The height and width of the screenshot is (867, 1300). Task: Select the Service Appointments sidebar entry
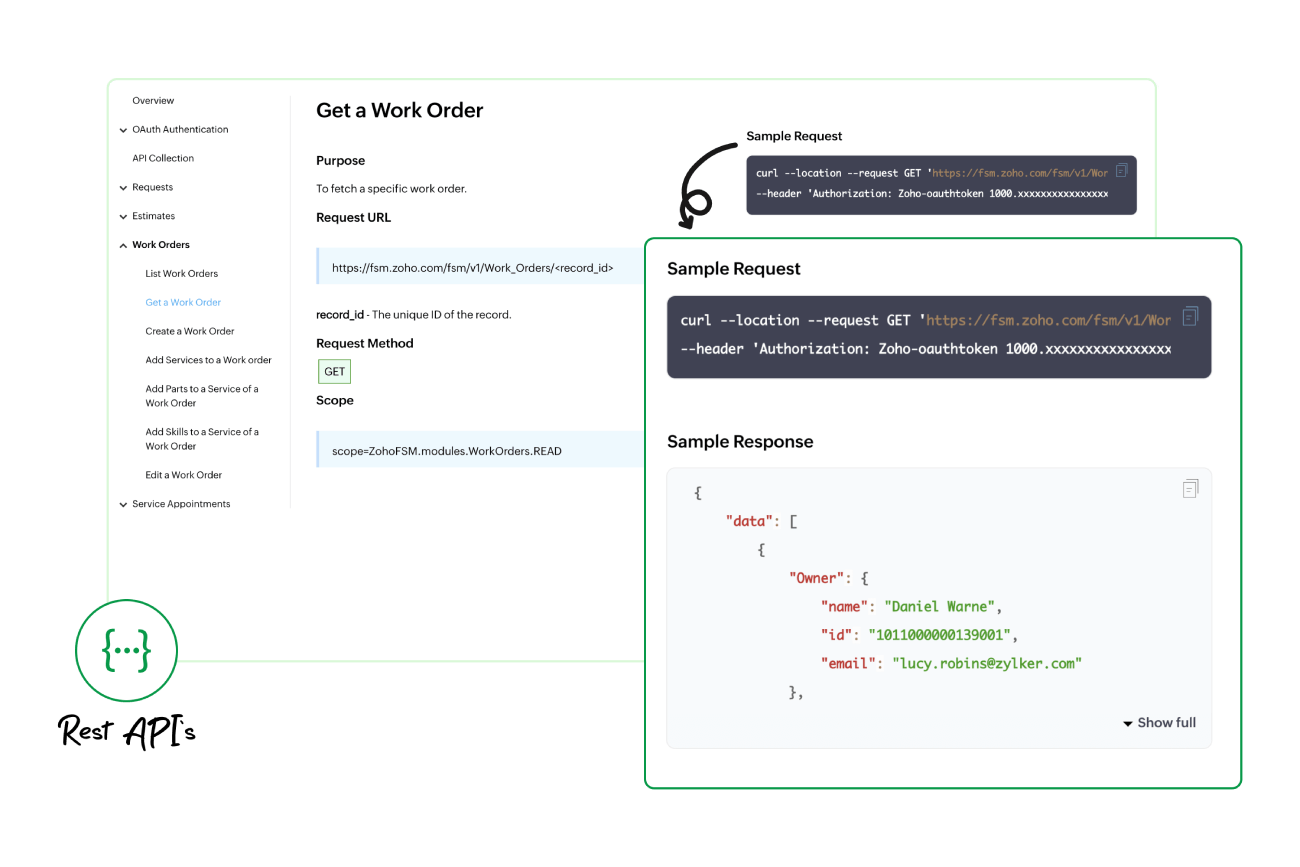[181, 505]
